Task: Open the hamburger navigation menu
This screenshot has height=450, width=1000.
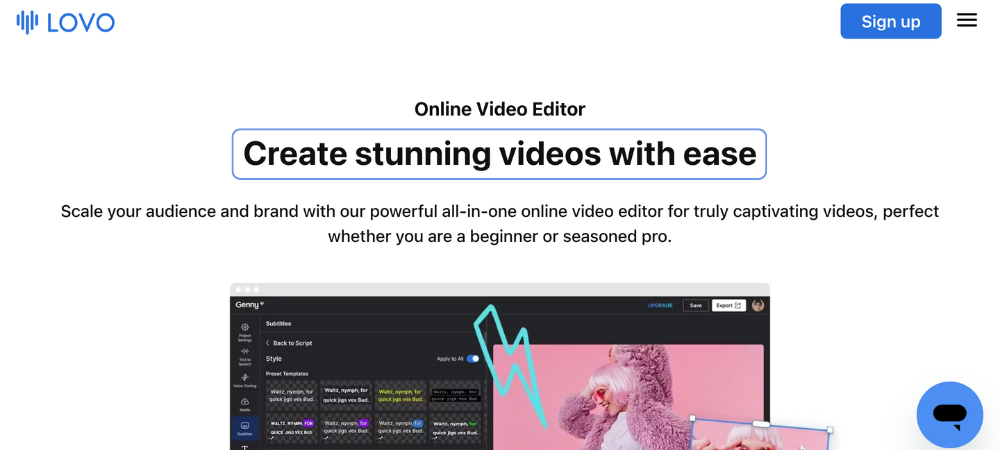Action: 967,20
